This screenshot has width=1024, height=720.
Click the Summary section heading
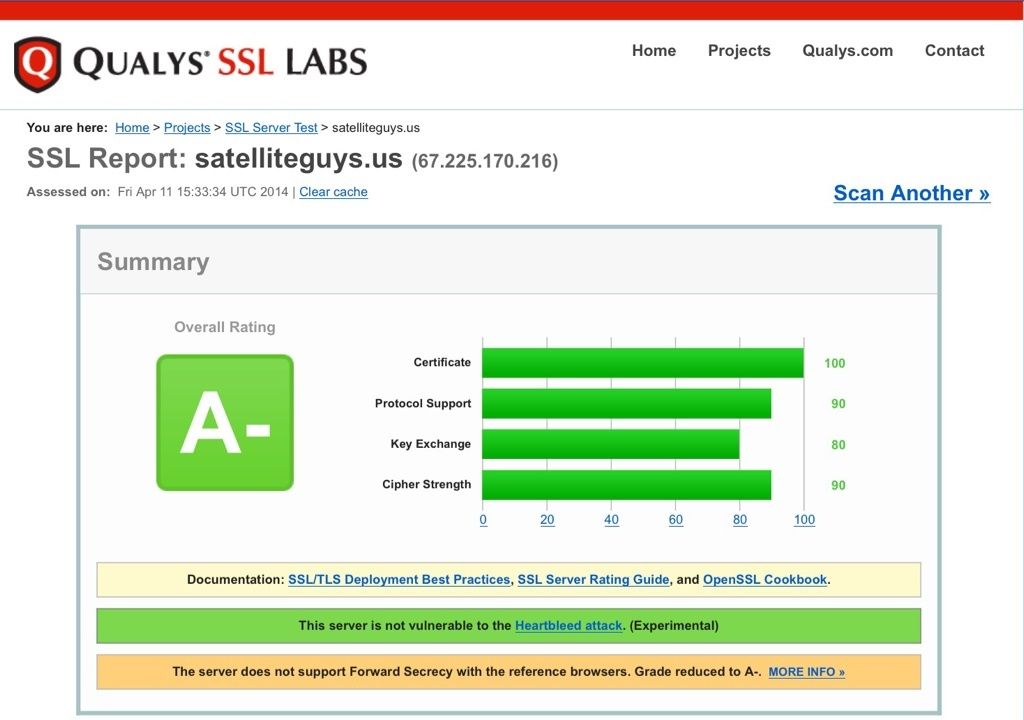153,261
